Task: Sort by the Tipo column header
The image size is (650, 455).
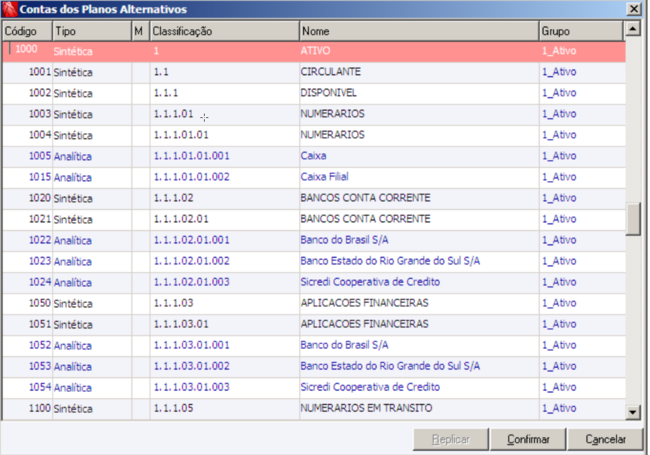Action: tap(92, 31)
